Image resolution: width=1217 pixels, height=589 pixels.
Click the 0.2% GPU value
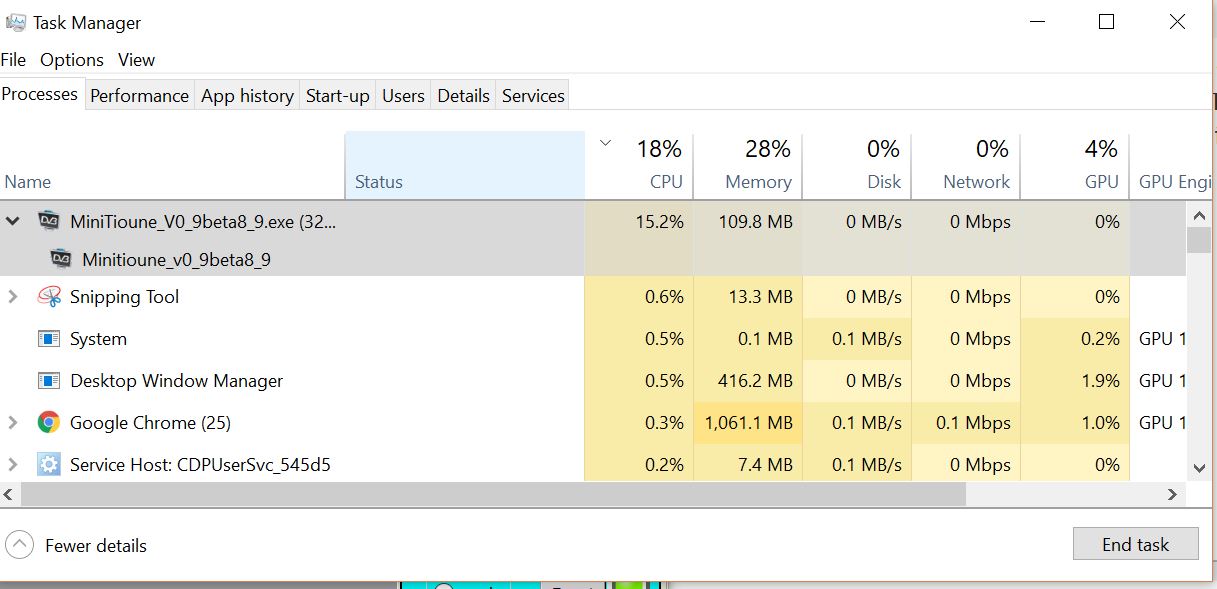coord(1100,339)
